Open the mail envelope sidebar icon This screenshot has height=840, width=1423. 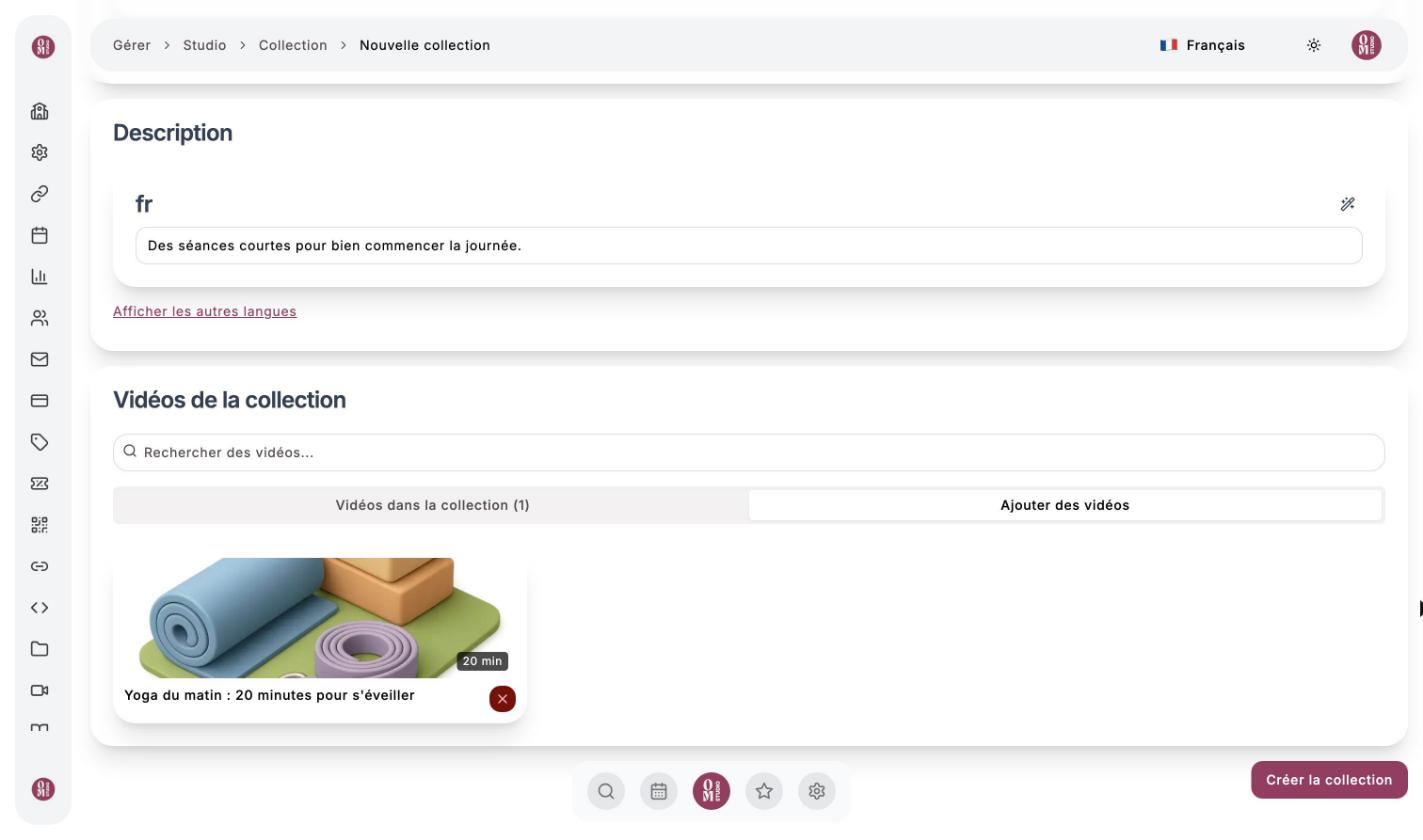click(x=40, y=359)
